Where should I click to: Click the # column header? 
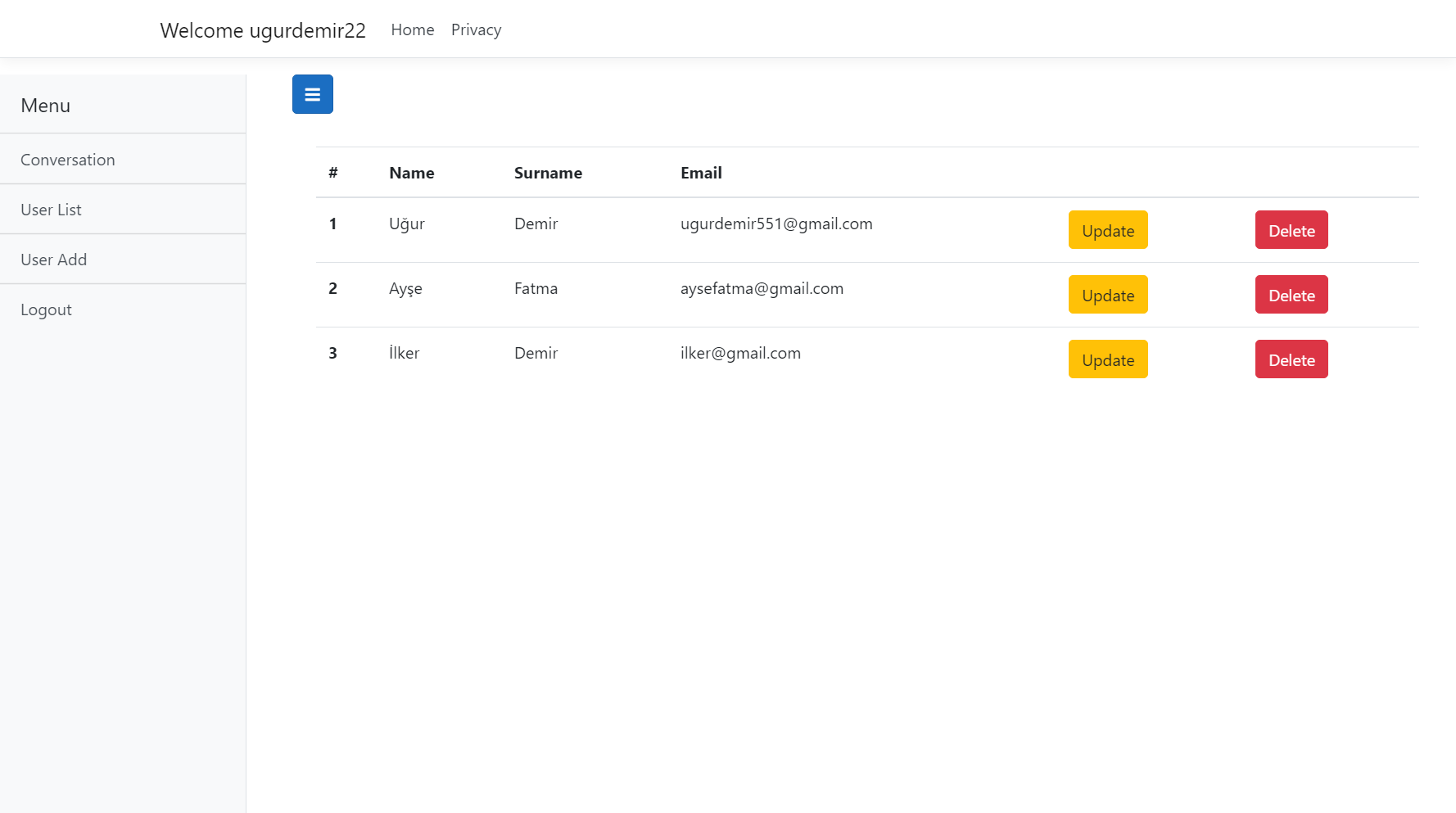click(332, 173)
